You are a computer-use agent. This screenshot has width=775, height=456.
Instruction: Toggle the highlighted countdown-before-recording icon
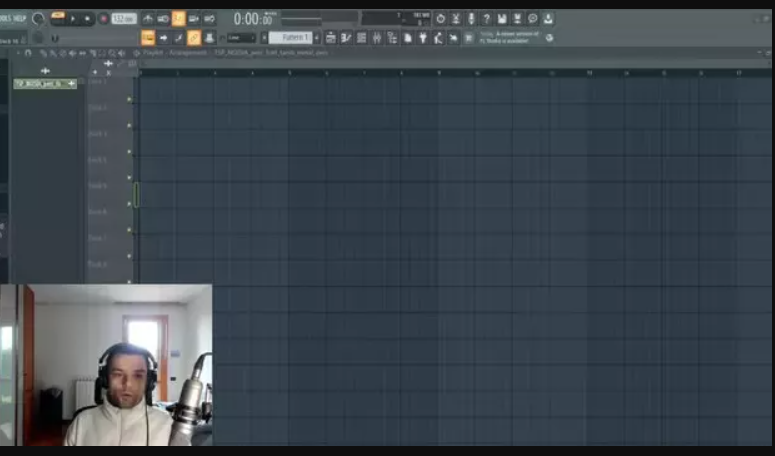click(178, 19)
